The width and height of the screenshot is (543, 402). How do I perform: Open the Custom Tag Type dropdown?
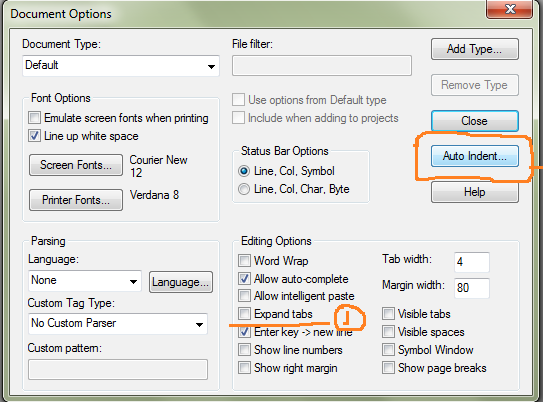tap(118, 324)
